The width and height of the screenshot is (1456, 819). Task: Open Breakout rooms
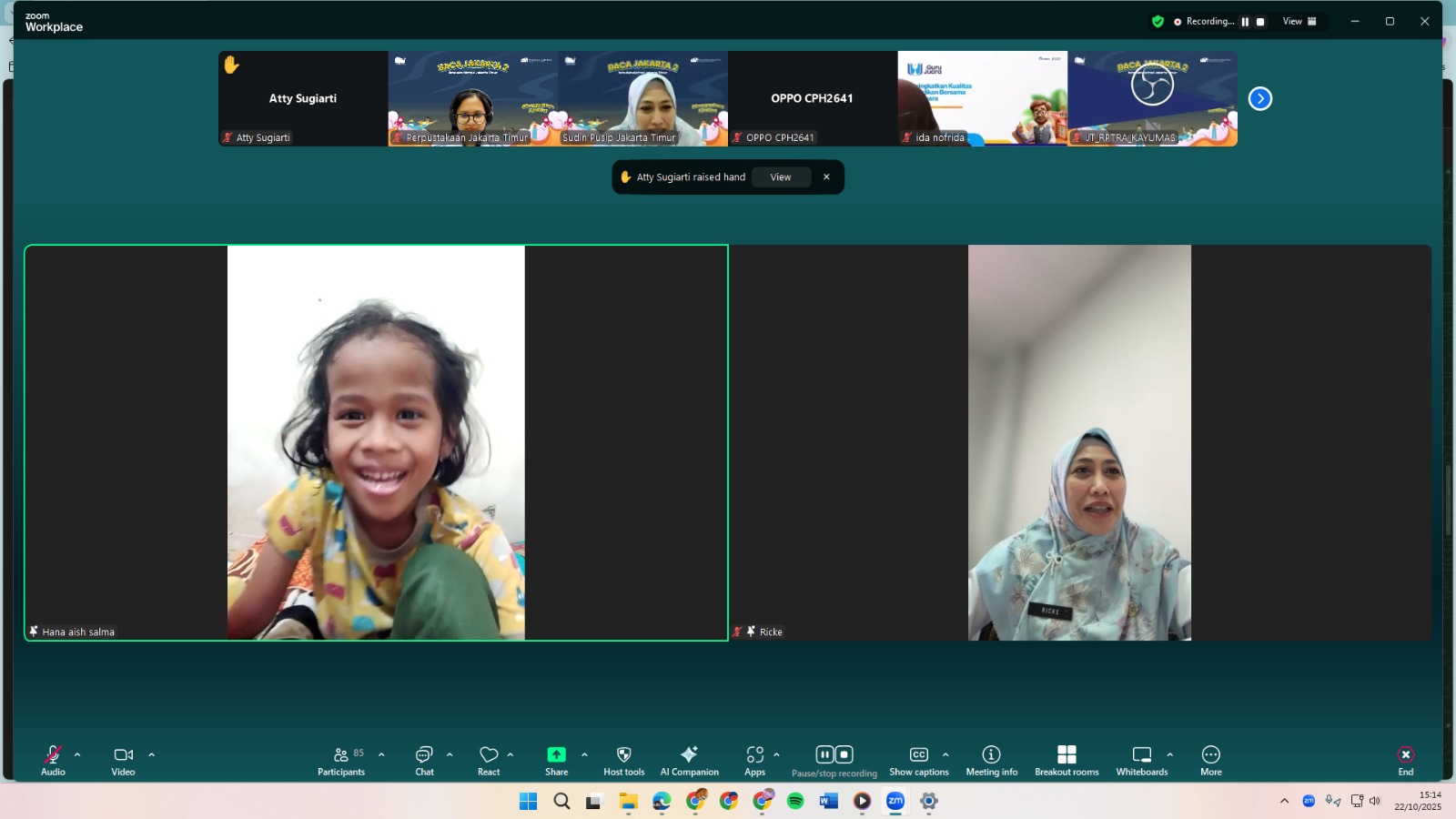point(1067,760)
